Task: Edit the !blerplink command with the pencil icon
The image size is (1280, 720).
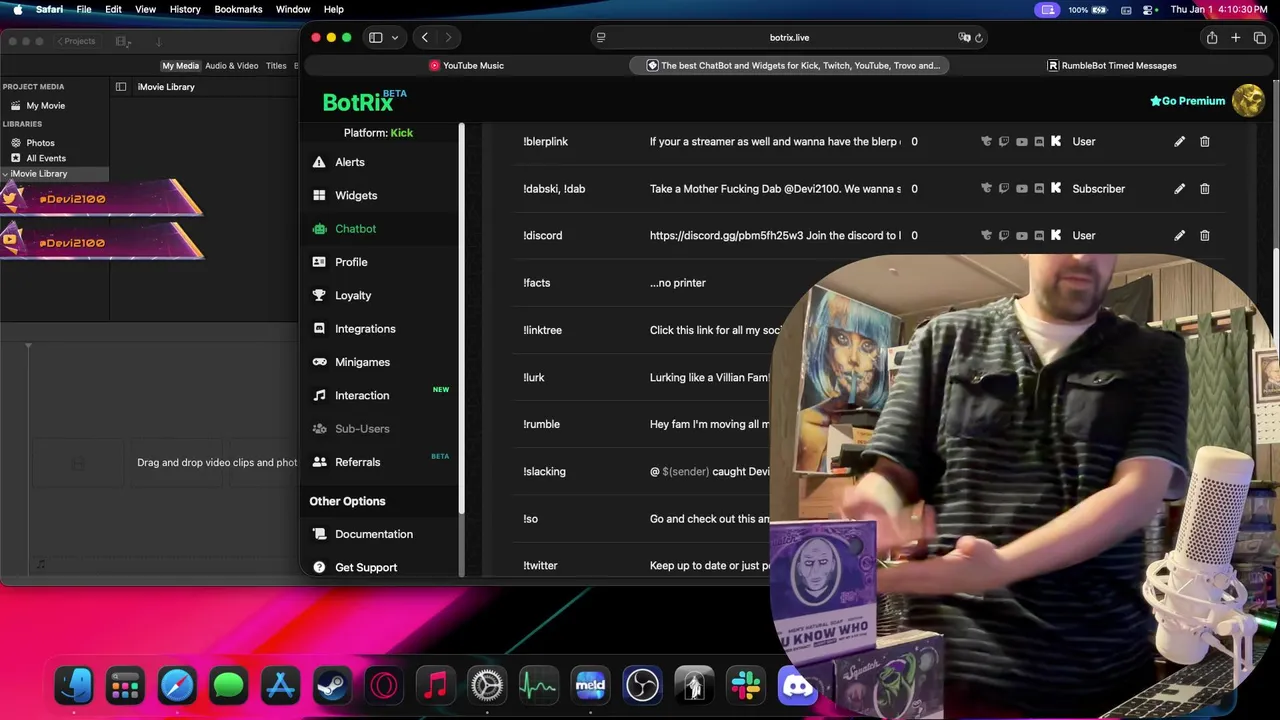Action: (x=1179, y=141)
